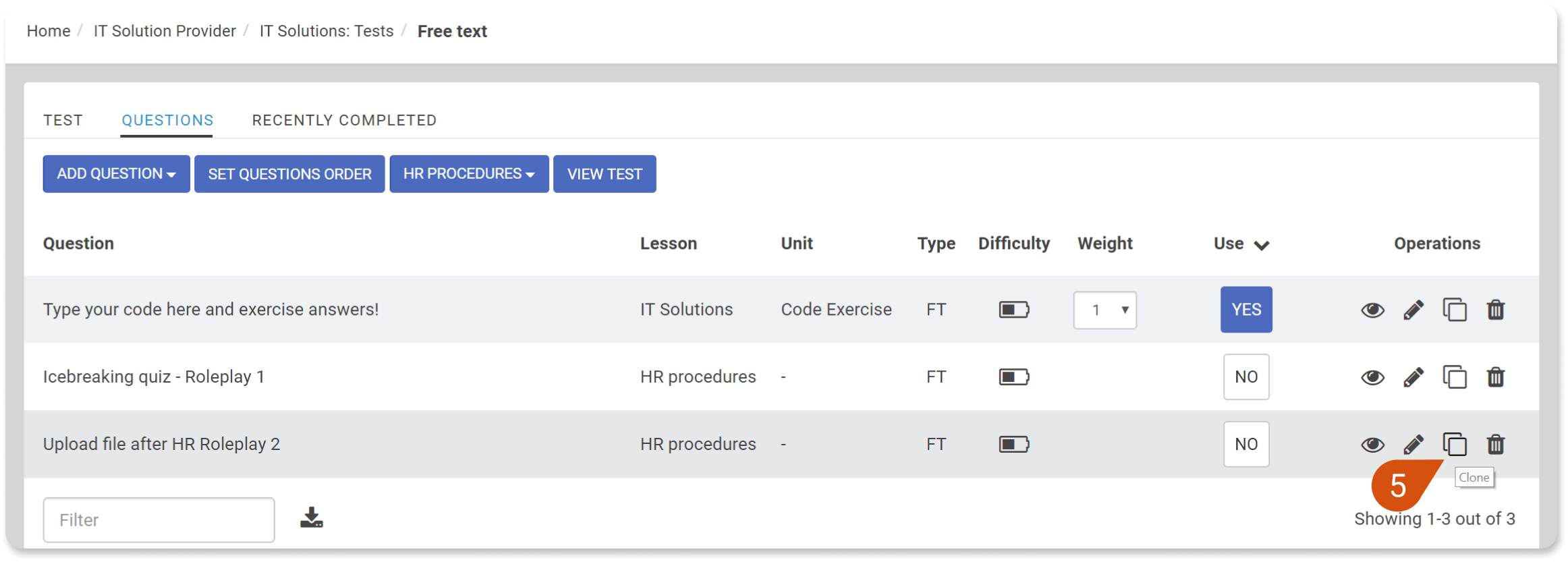Open IT Solutions: Tests breadcrumb

(327, 31)
